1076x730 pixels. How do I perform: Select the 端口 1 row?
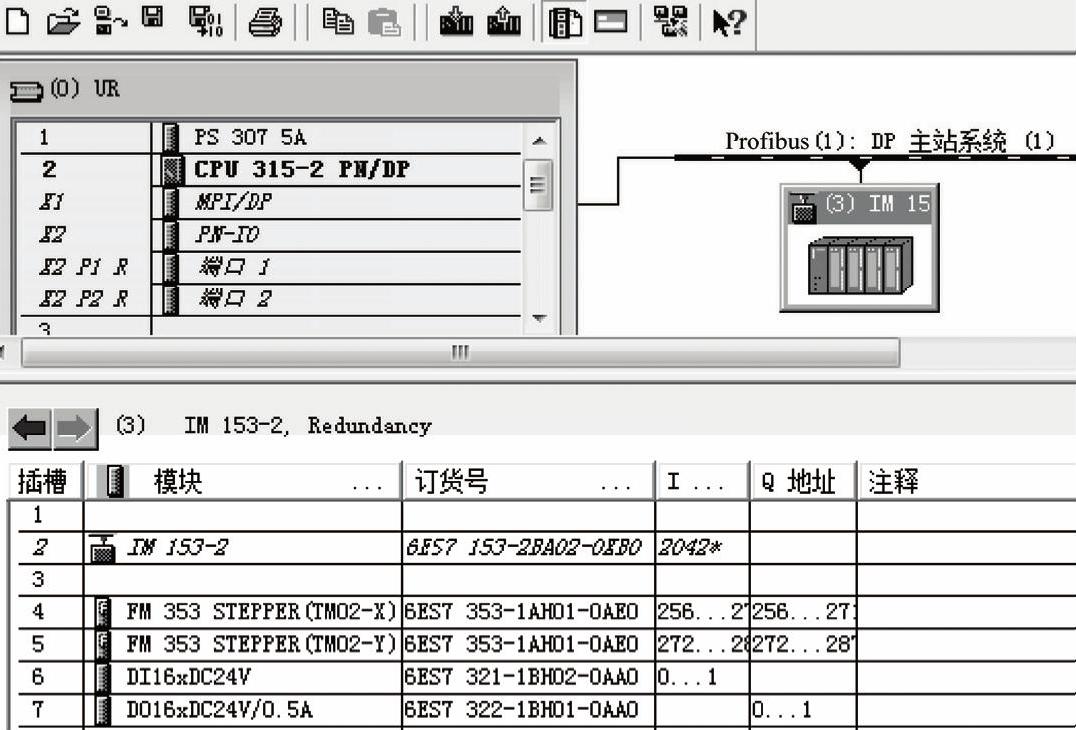point(269,267)
